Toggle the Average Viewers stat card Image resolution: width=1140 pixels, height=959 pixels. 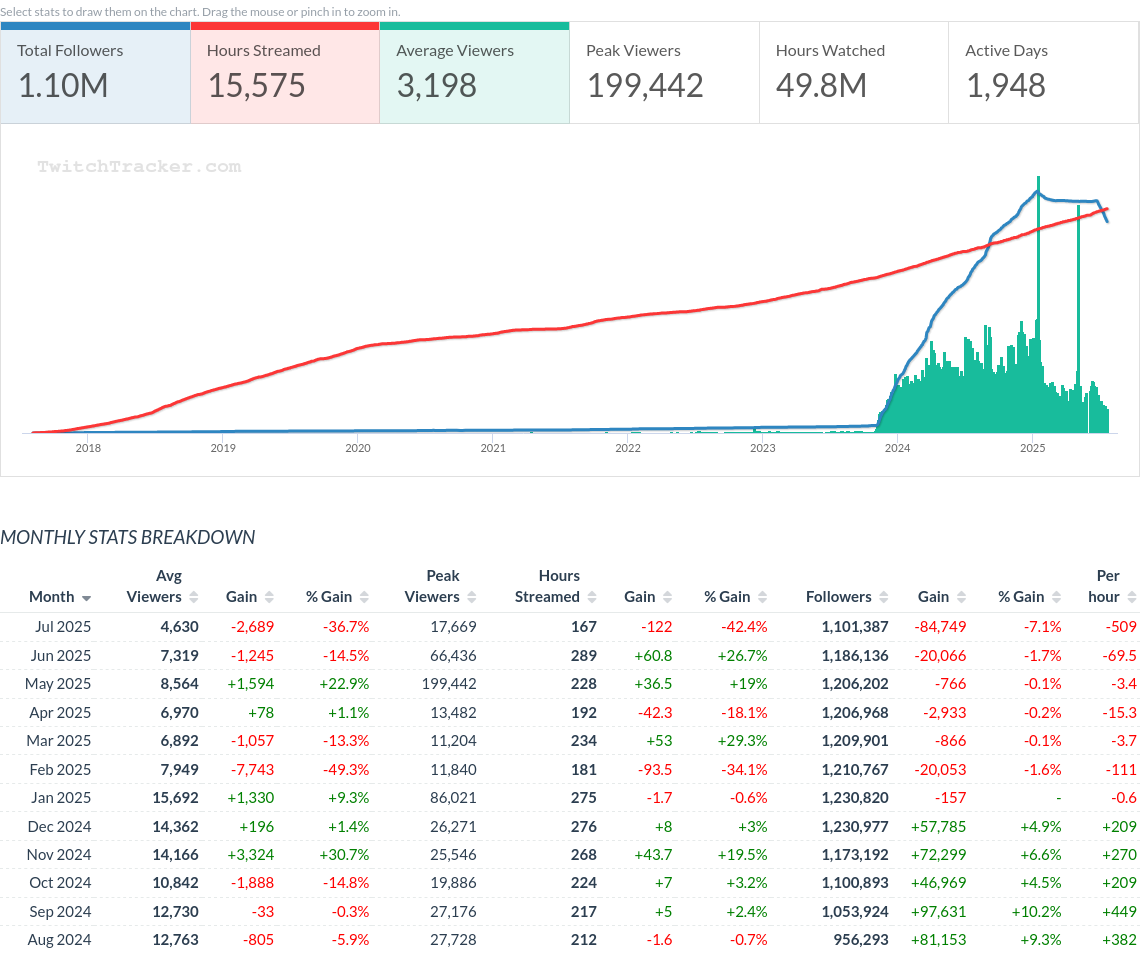[474, 73]
